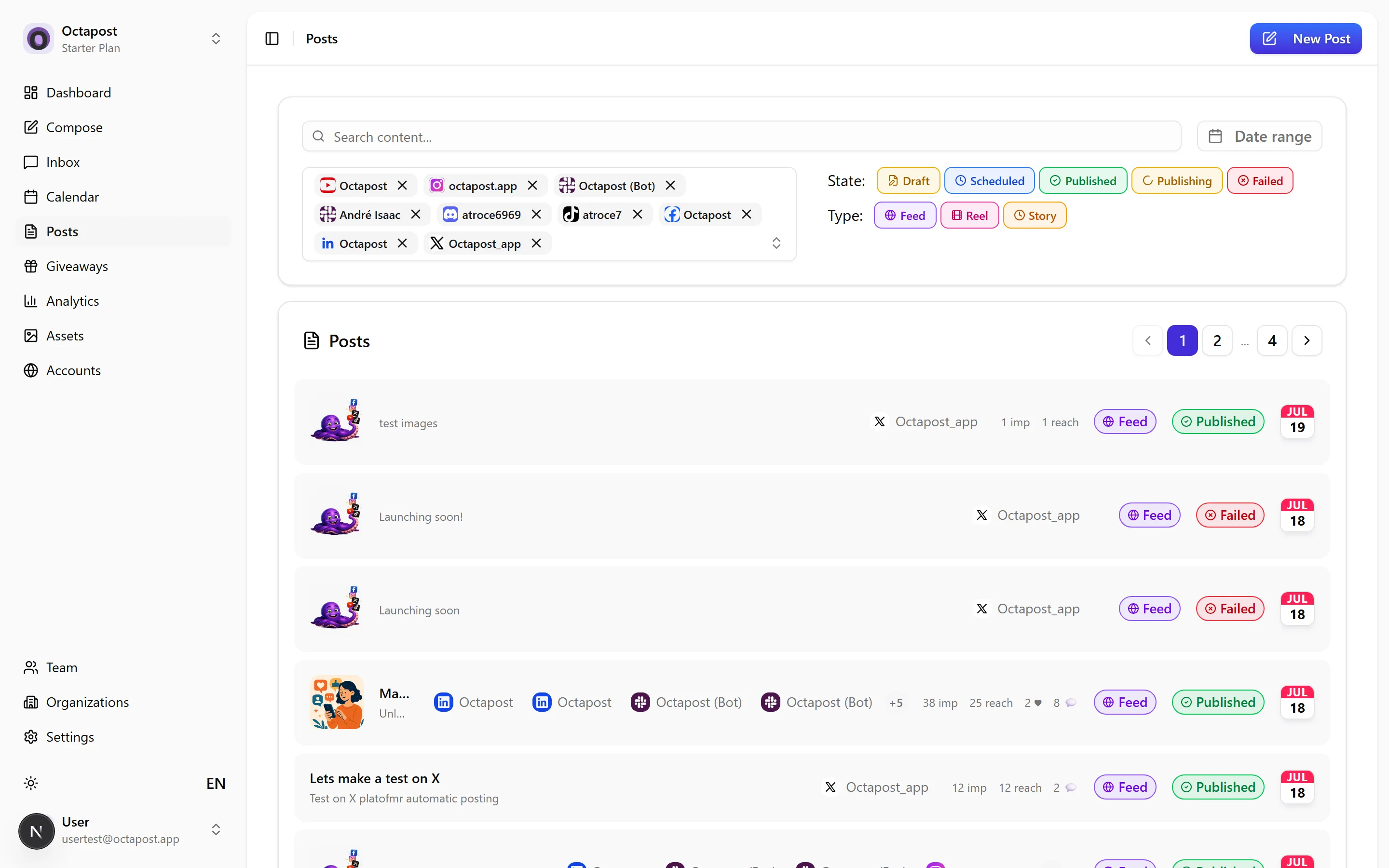Image resolution: width=1389 pixels, height=868 pixels.
Task: Click first Slack icon in Ma... post row
Action: click(x=640, y=702)
